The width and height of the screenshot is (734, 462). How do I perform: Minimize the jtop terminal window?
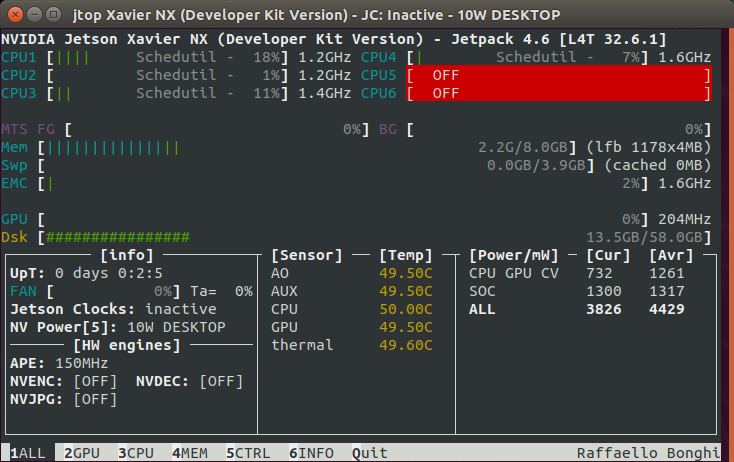click(34, 15)
